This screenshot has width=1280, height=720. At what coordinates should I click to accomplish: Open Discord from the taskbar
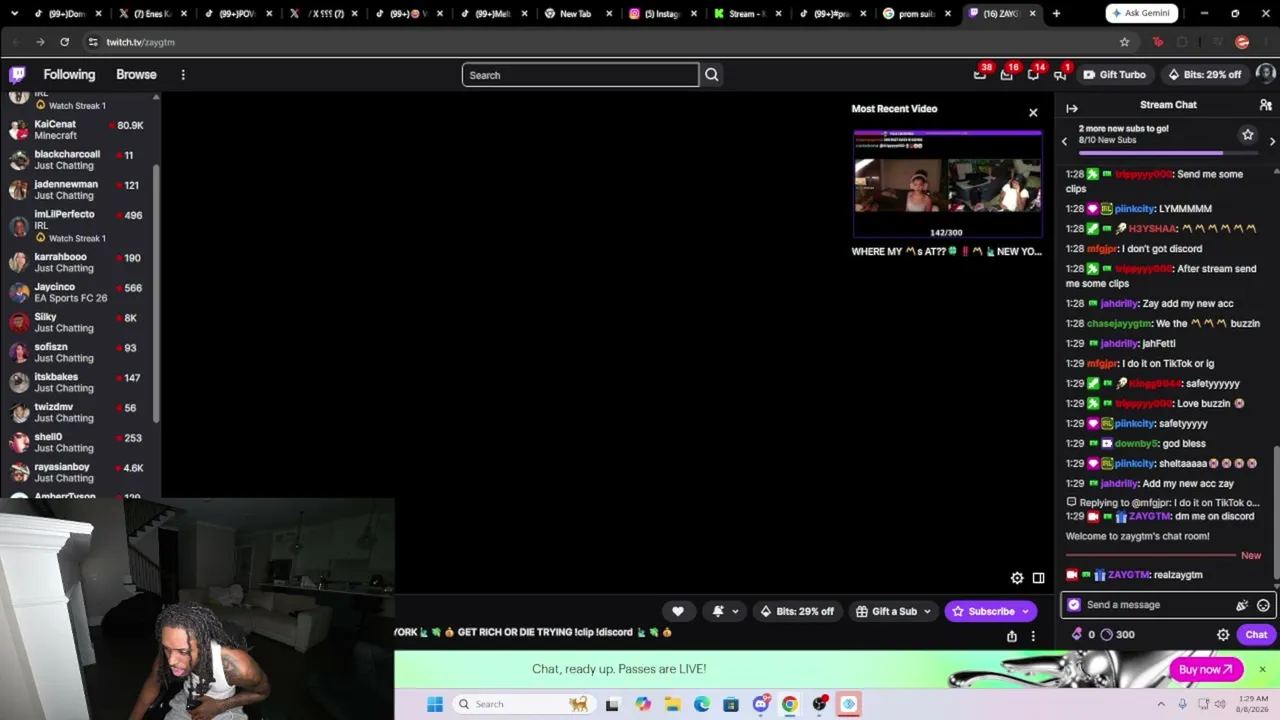point(761,704)
